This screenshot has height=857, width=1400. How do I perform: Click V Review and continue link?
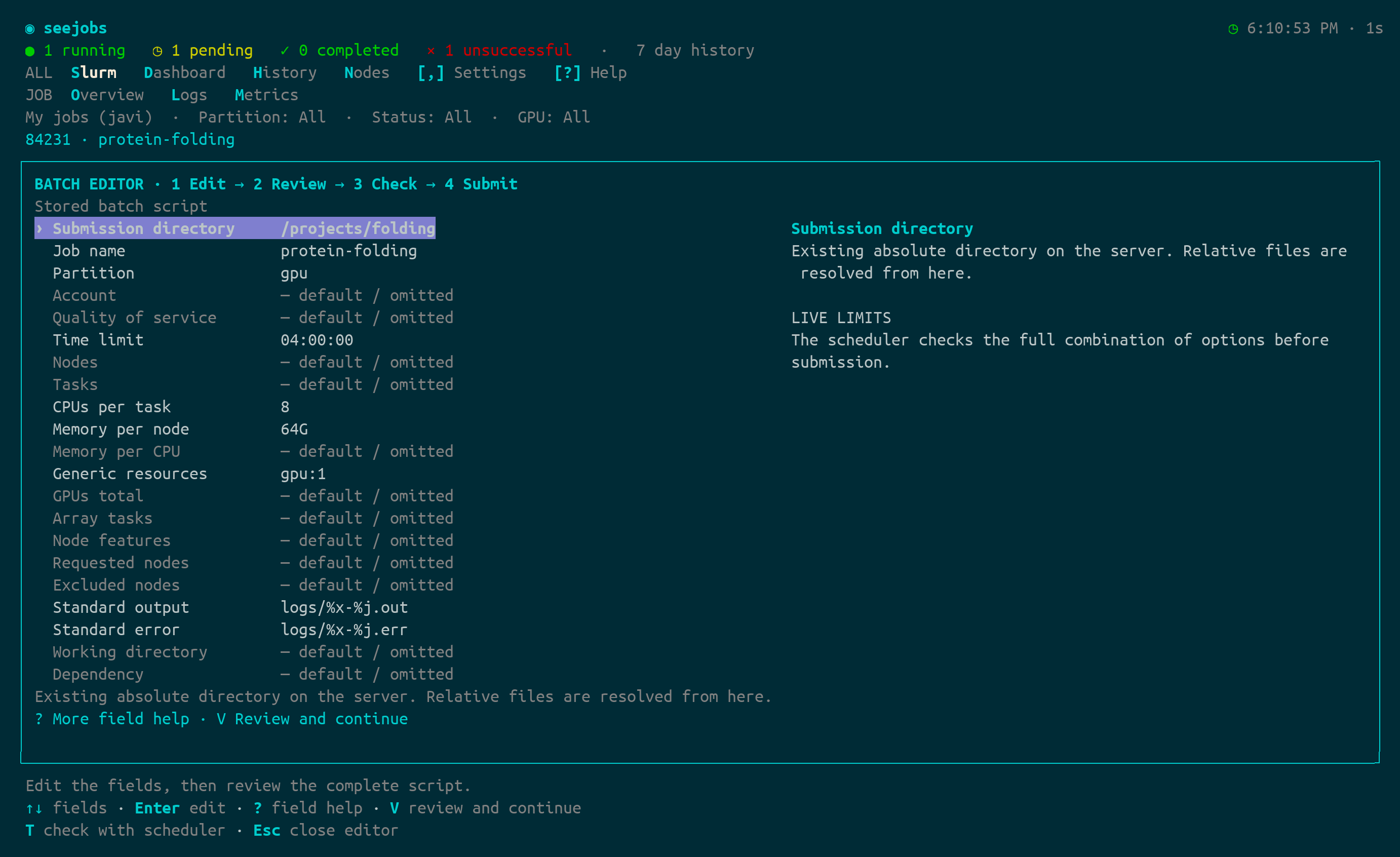[312, 719]
